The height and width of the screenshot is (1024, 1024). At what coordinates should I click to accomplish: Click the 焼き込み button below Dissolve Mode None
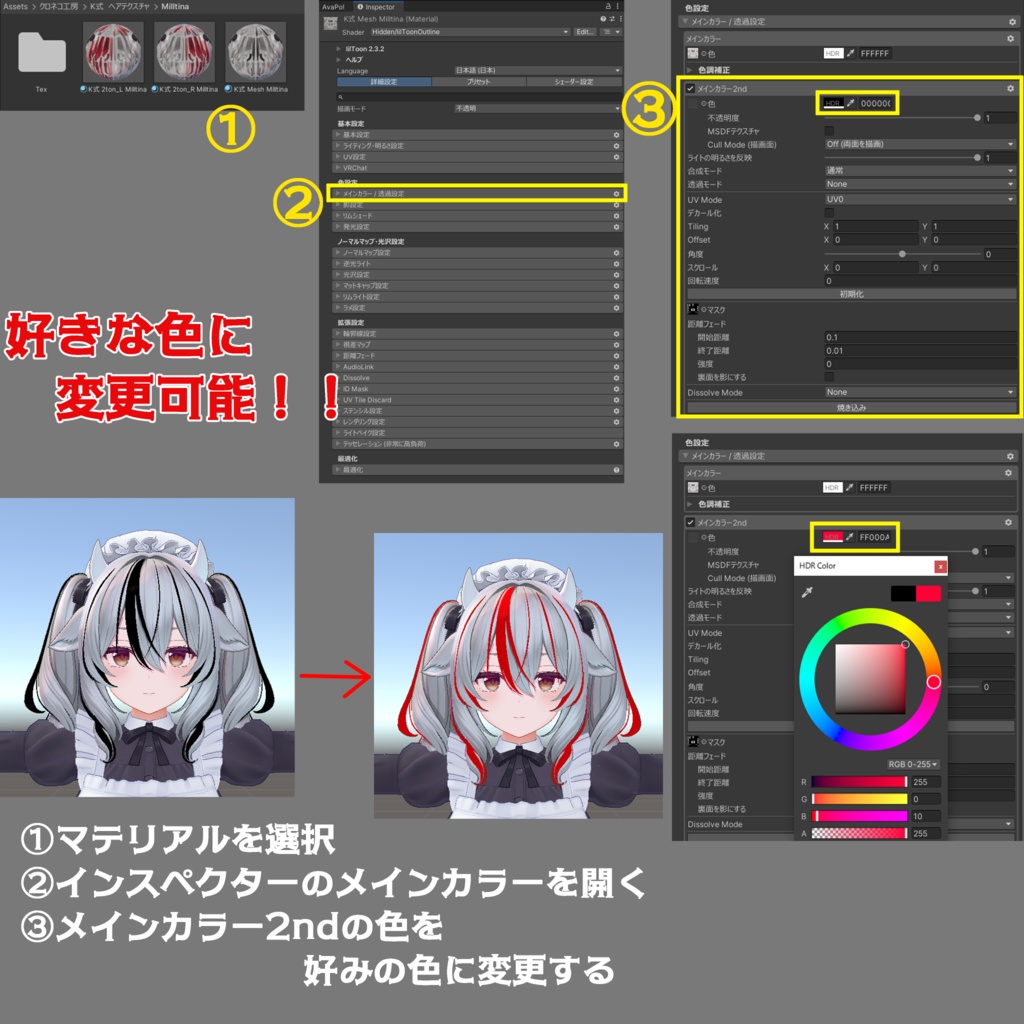pyautogui.click(x=851, y=408)
